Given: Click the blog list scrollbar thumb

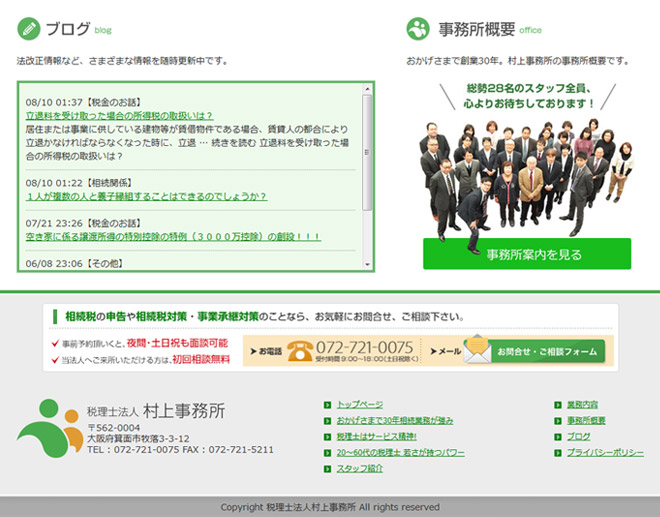Looking at the screenshot, I should point(367,152).
